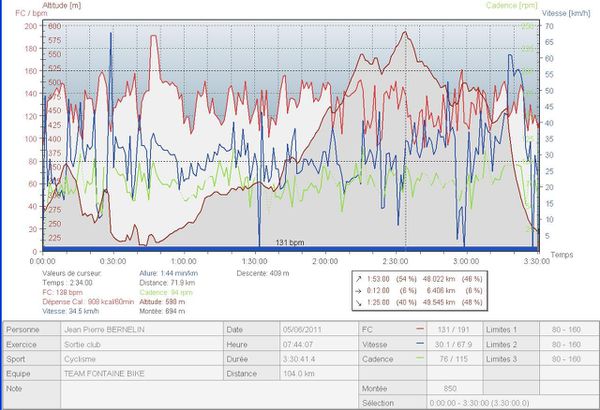This screenshot has width=600, height=410.
Task: Click 'Valeurs de curseur:' heading
Action: [x=72, y=273]
